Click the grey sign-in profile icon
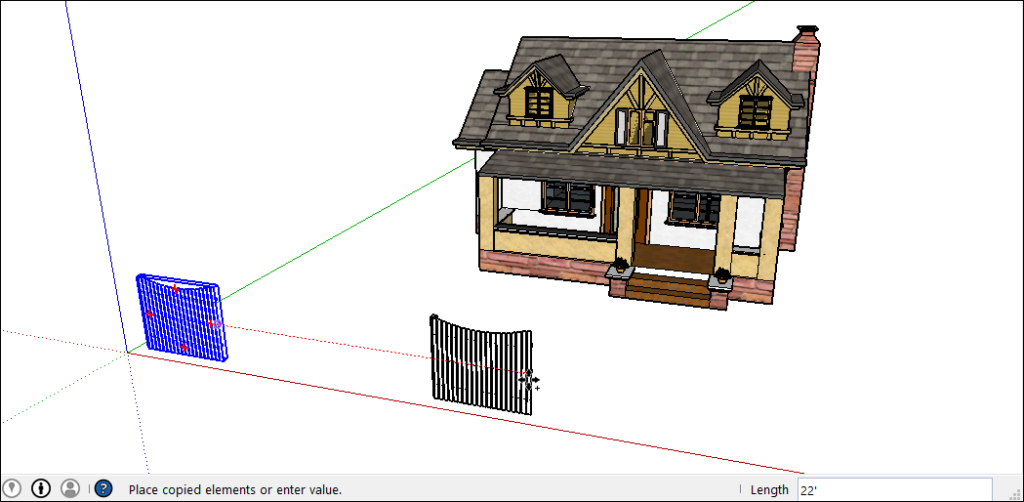This screenshot has height=502, width=1024. 70,488
